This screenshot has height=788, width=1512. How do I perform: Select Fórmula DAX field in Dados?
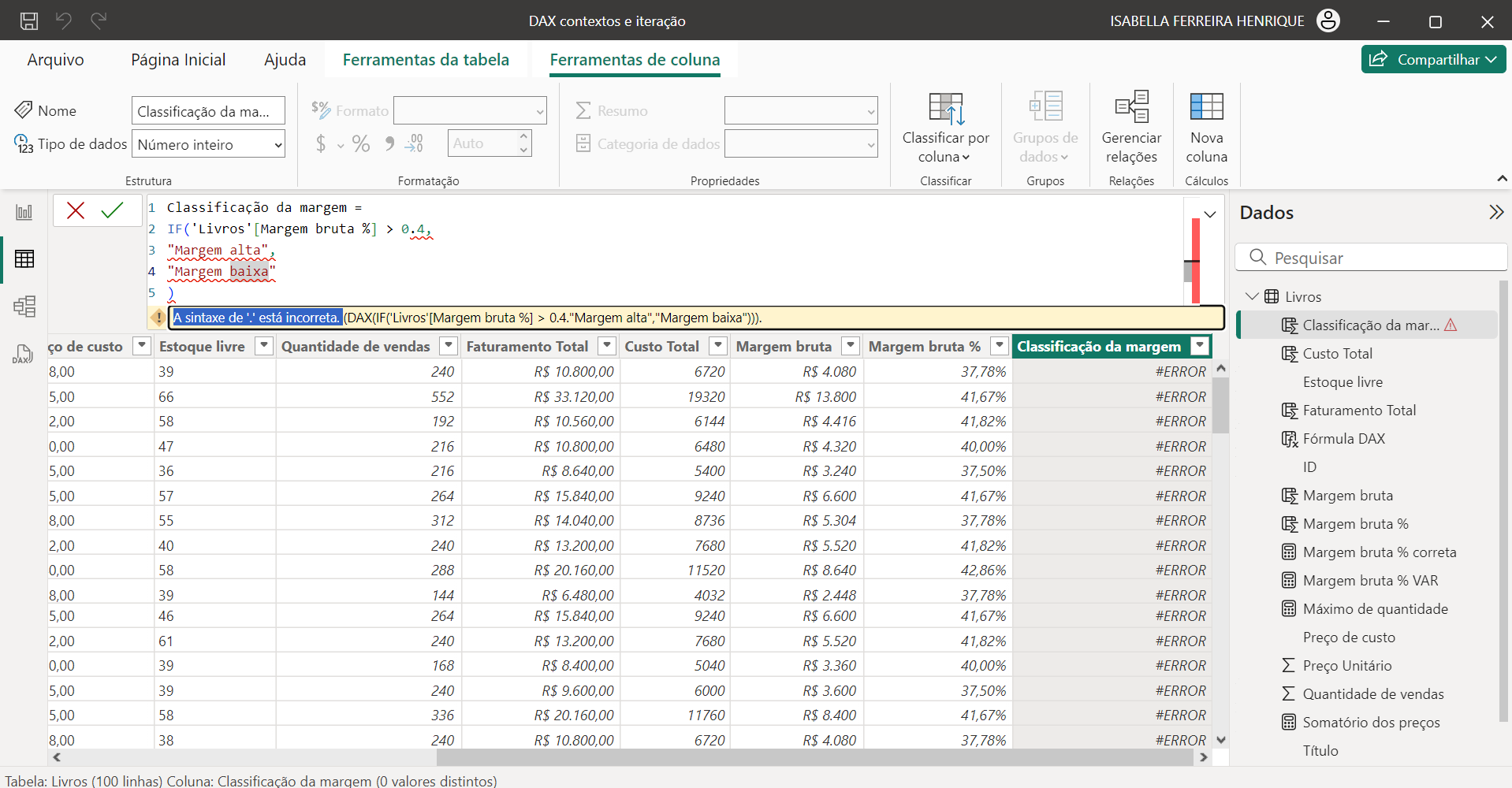pyautogui.click(x=1343, y=439)
